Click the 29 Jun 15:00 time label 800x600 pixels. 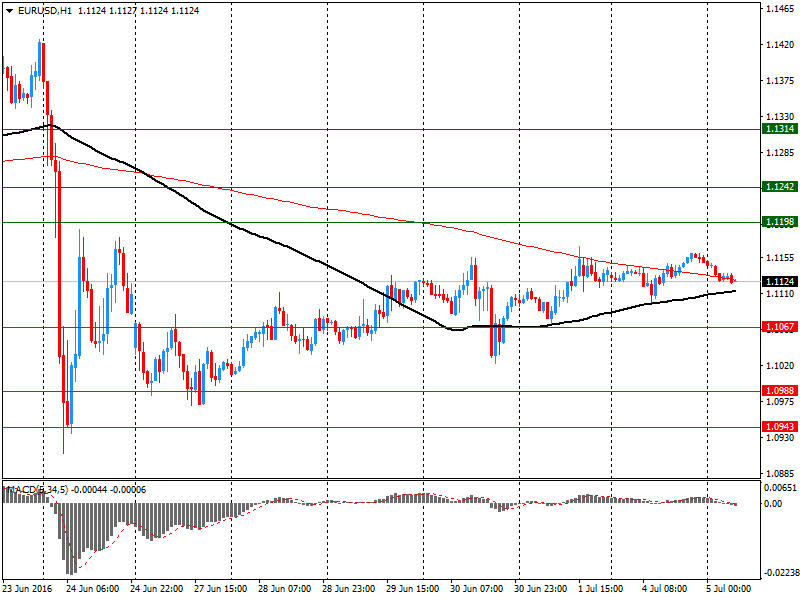click(412, 588)
